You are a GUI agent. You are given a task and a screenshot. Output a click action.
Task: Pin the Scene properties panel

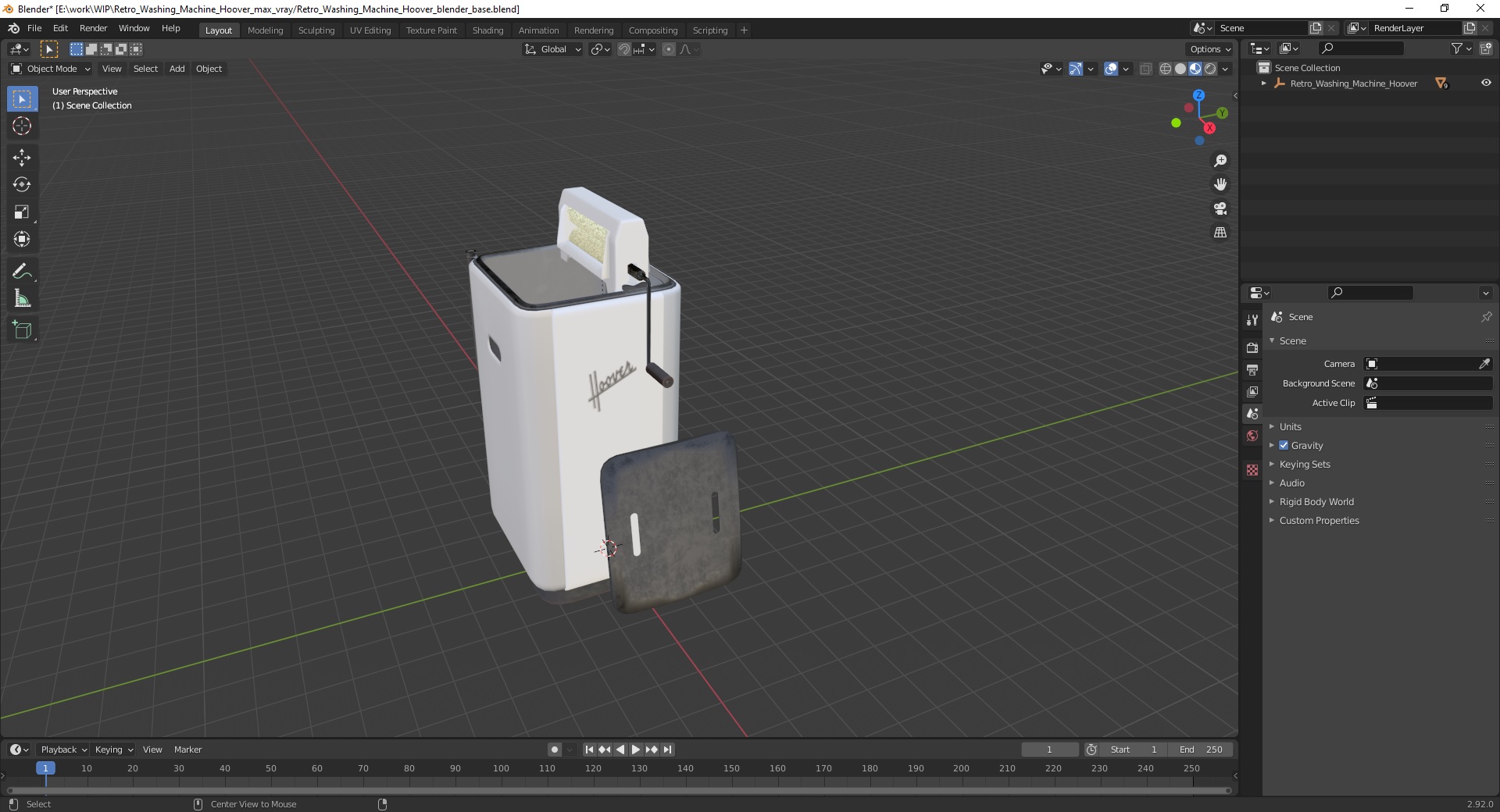1486,317
